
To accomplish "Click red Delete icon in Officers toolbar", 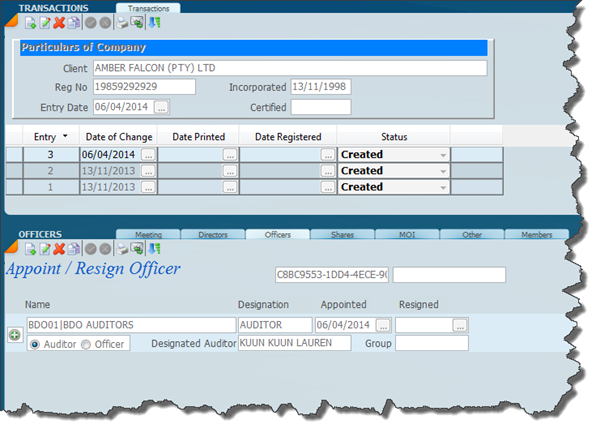I will point(58,249).
